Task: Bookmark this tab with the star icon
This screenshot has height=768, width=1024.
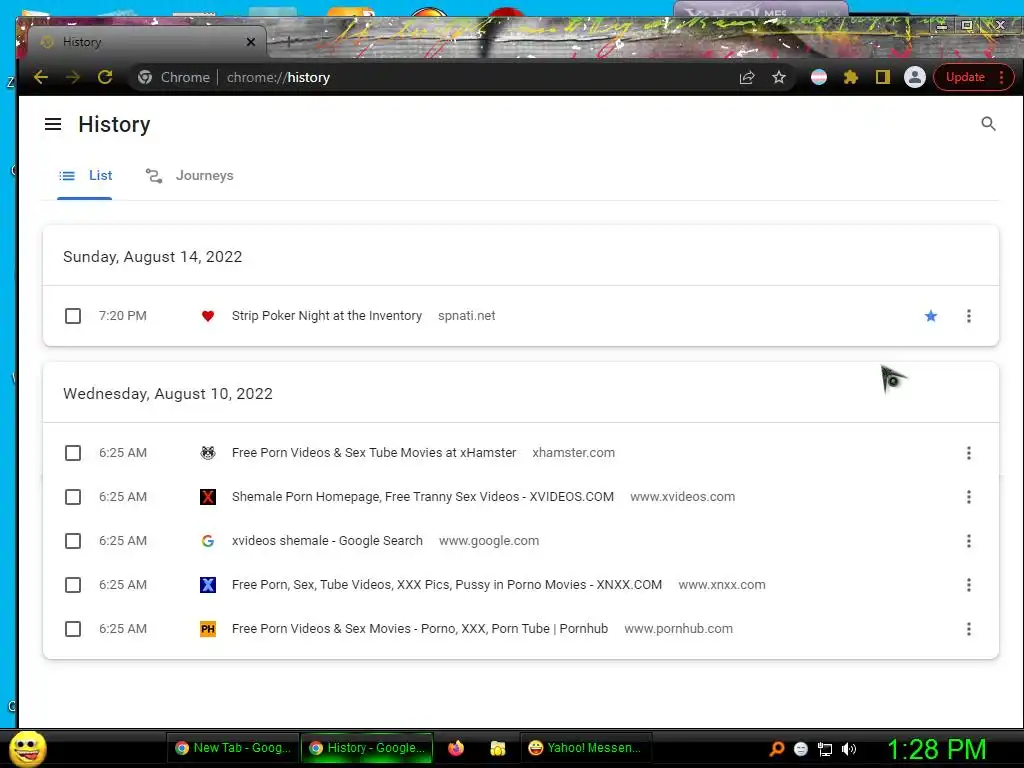Action: 779,78
